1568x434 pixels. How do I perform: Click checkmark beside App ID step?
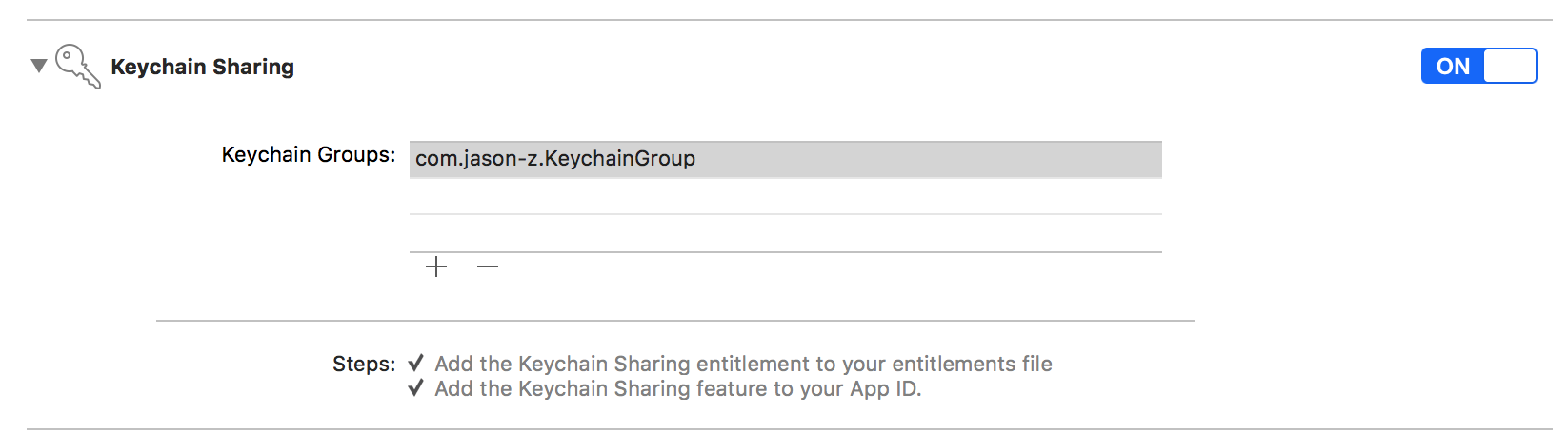click(x=415, y=388)
